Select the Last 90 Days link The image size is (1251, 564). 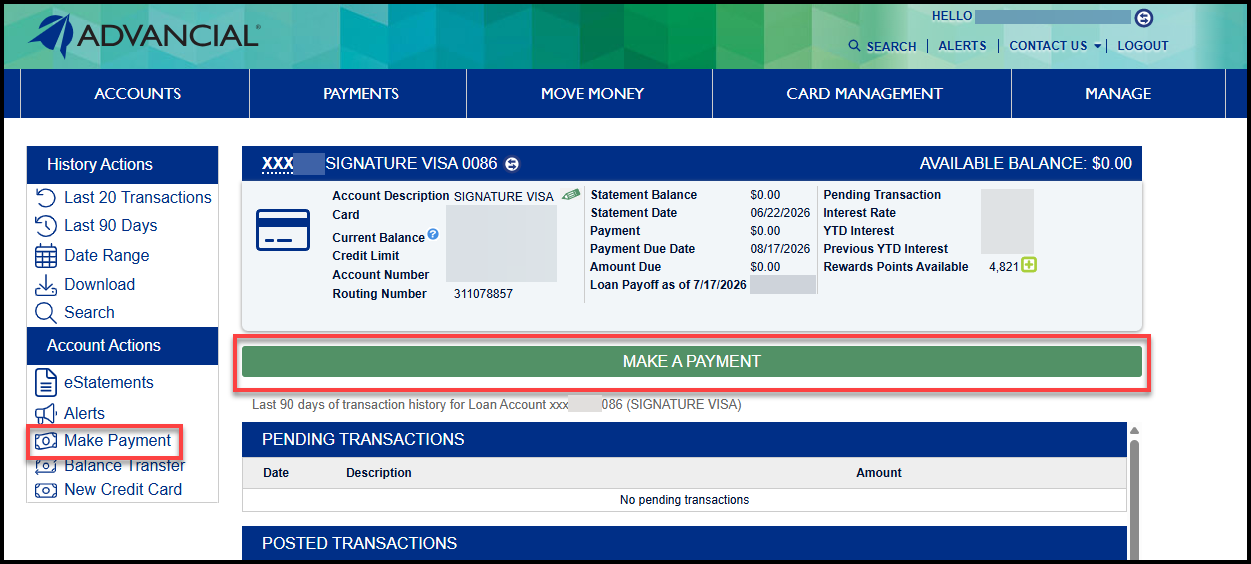click(111, 226)
